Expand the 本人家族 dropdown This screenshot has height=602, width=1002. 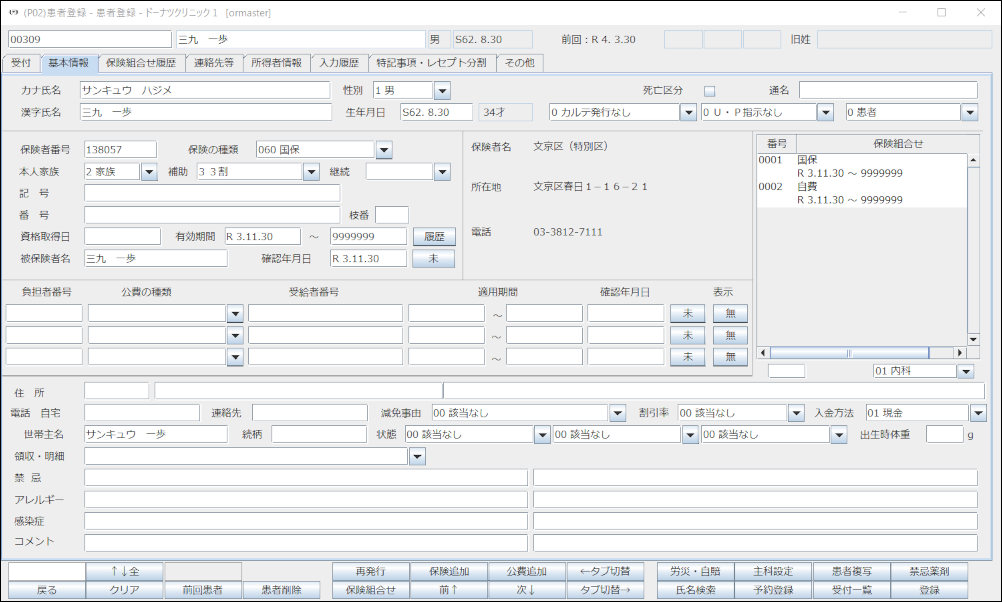[149, 172]
